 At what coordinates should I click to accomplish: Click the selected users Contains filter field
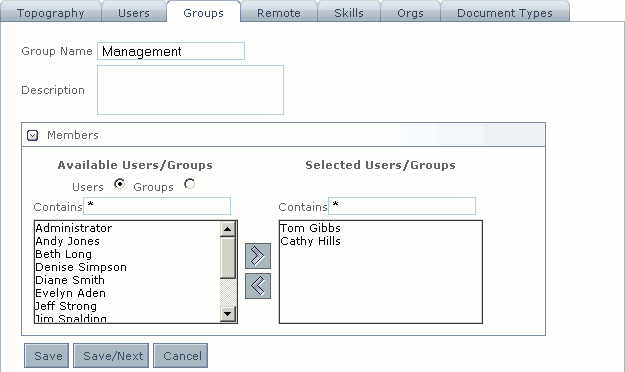click(x=402, y=206)
